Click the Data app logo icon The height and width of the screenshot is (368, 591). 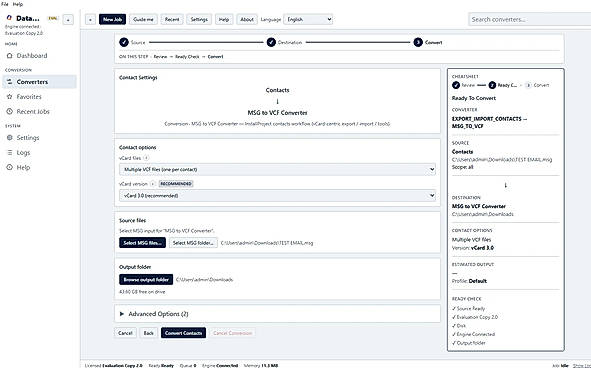click(x=9, y=18)
